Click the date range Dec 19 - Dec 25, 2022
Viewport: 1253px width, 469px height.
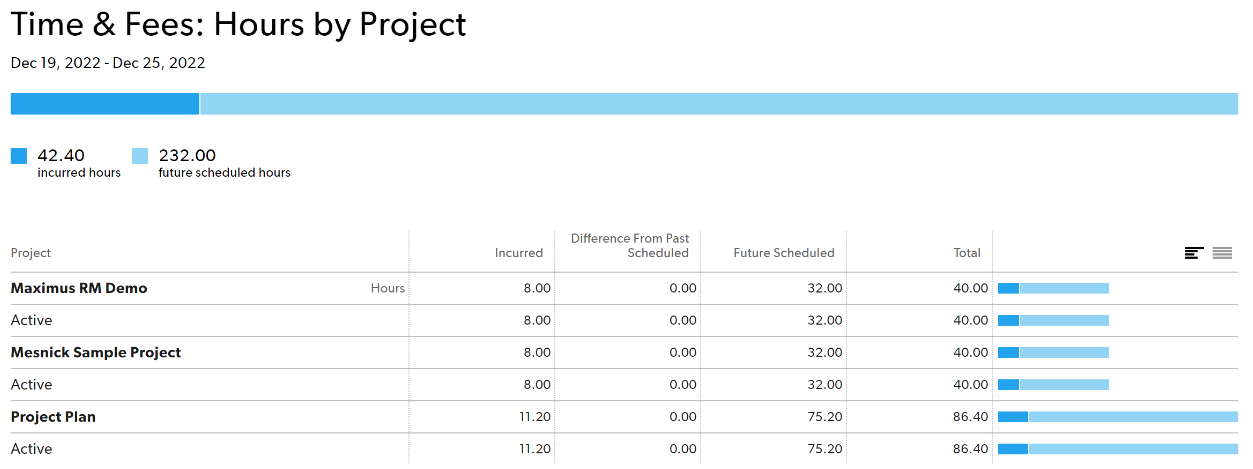coord(108,62)
